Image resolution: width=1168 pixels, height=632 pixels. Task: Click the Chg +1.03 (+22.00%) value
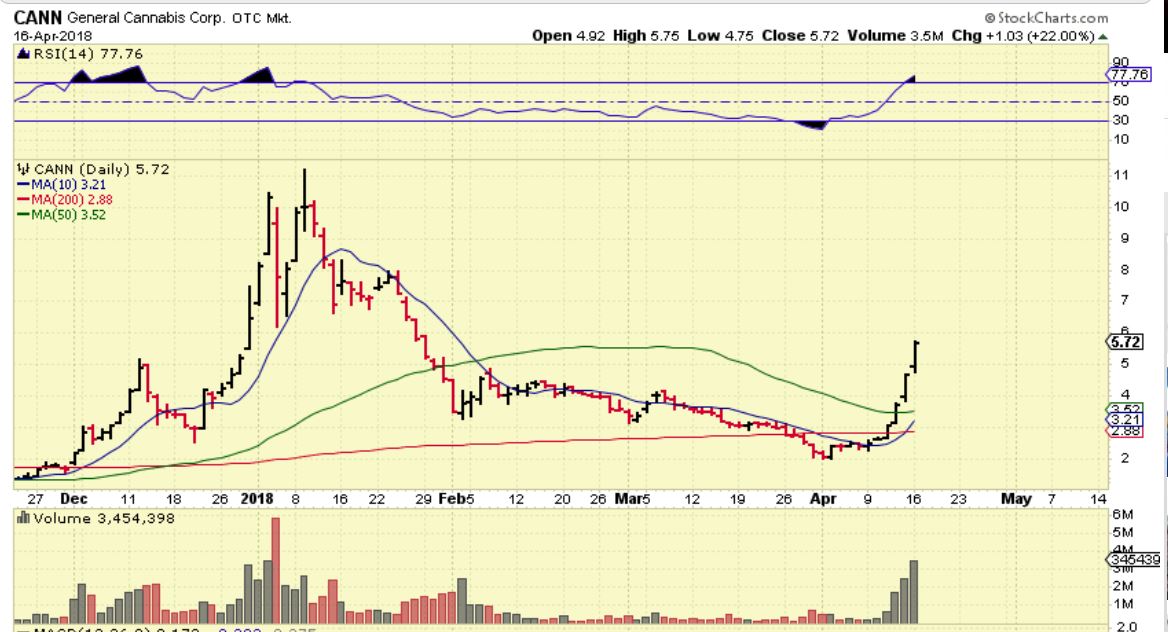click(x=1023, y=36)
